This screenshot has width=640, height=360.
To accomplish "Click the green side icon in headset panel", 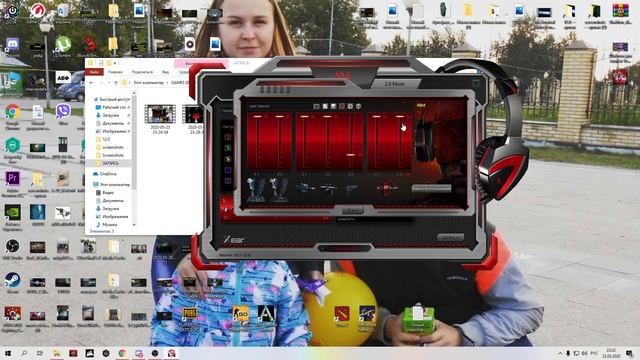I will [x=228, y=148].
